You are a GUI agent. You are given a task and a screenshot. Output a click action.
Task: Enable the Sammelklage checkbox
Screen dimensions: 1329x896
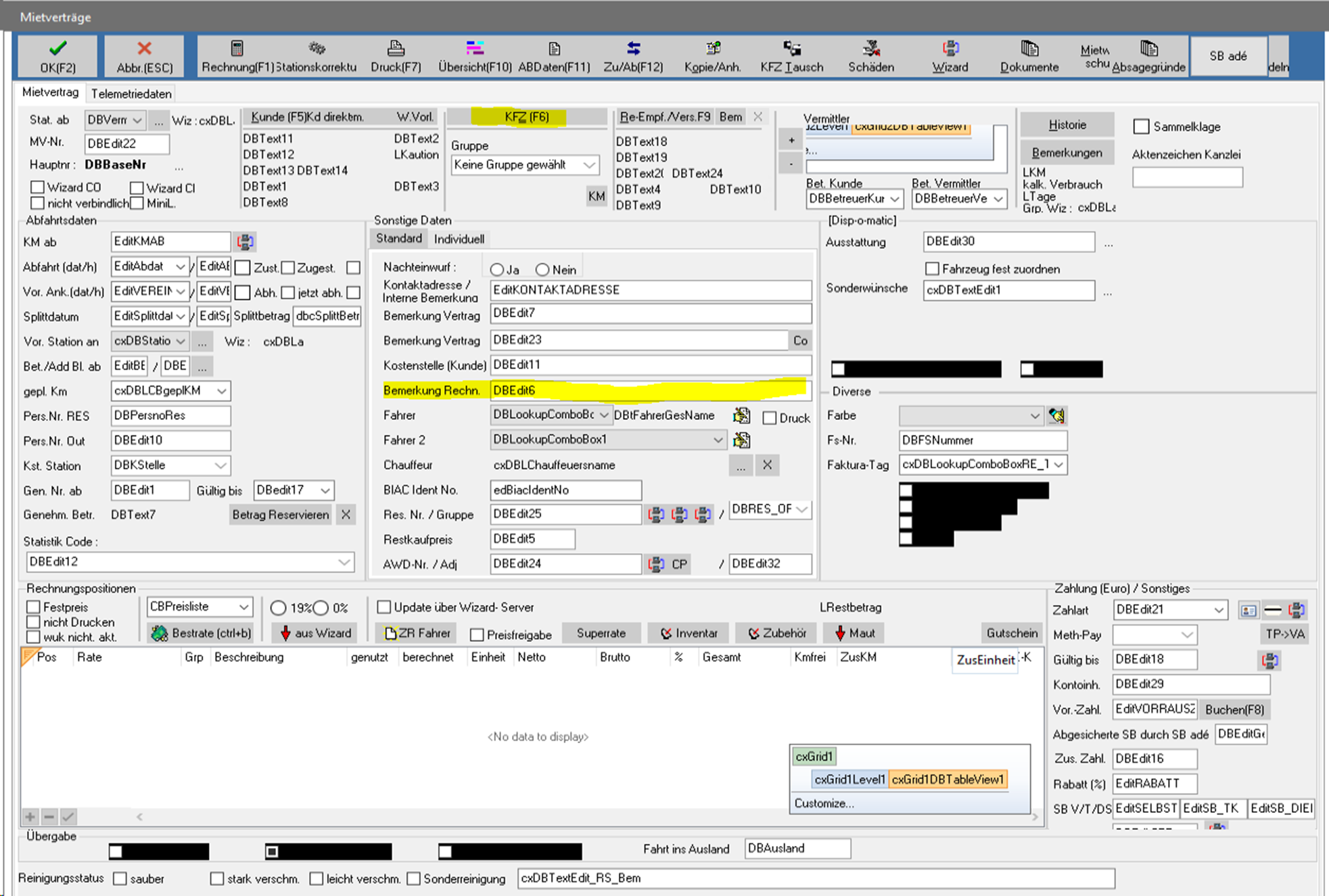click(1142, 126)
